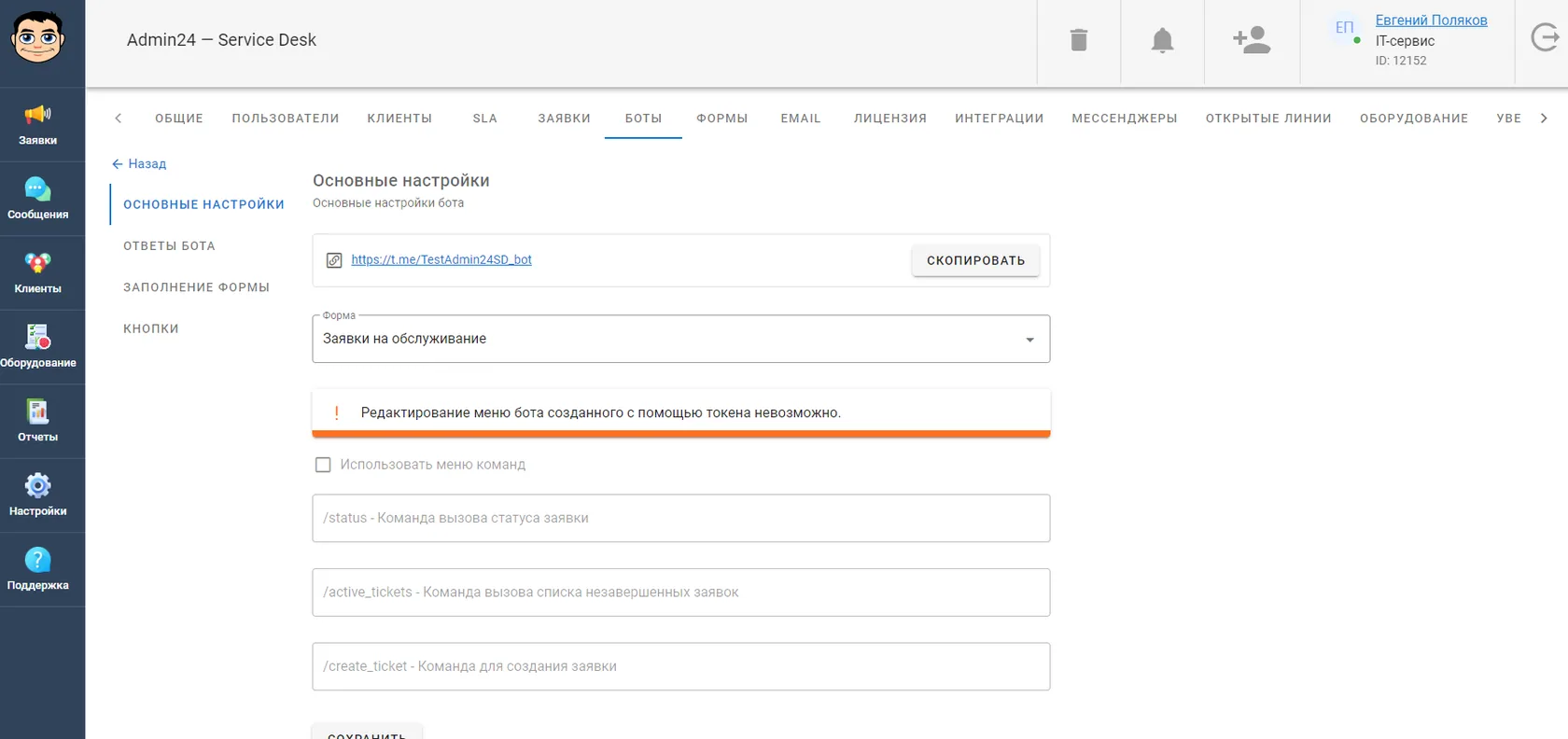Open the t.me/TestAdmin24SD_bot link
The width and height of the screenshot is (1568, 739).
click(x=441, y=260)
